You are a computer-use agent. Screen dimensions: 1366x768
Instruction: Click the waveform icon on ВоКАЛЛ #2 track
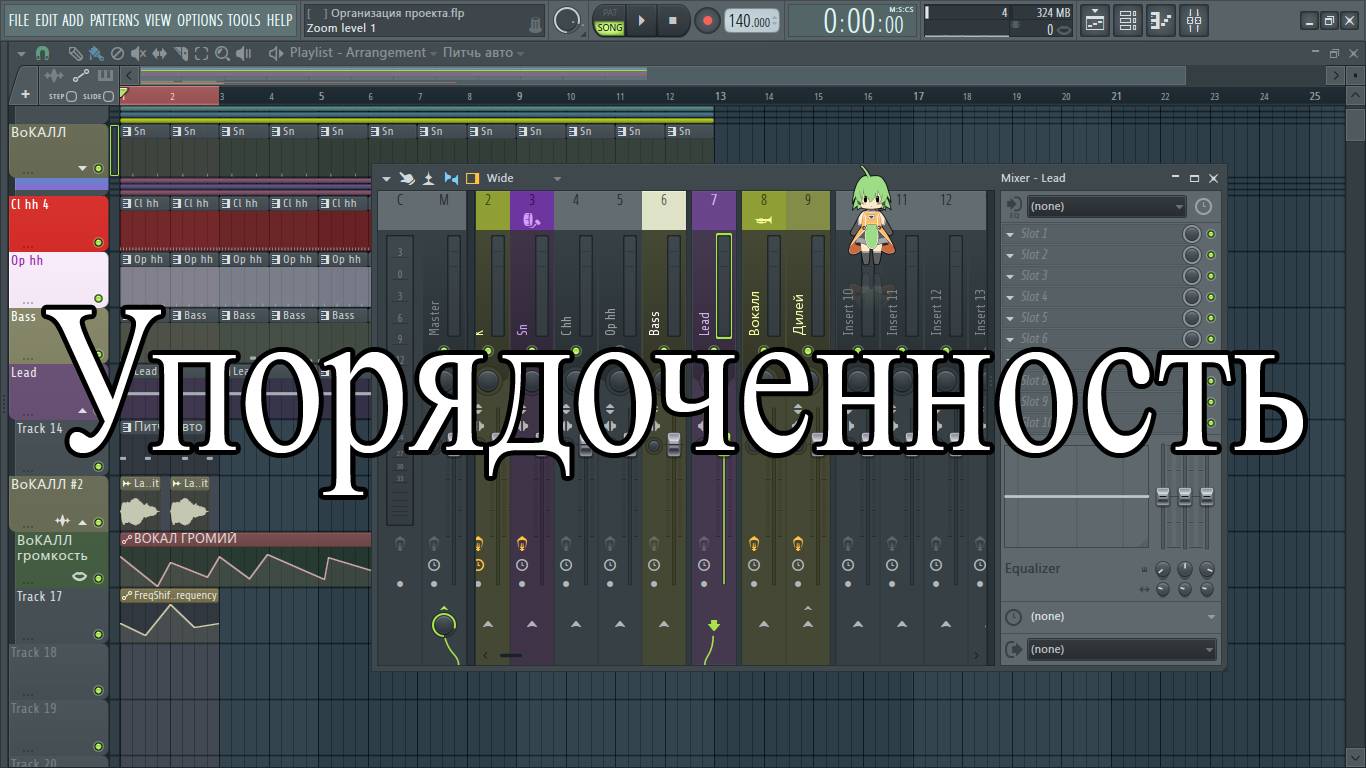63,521
